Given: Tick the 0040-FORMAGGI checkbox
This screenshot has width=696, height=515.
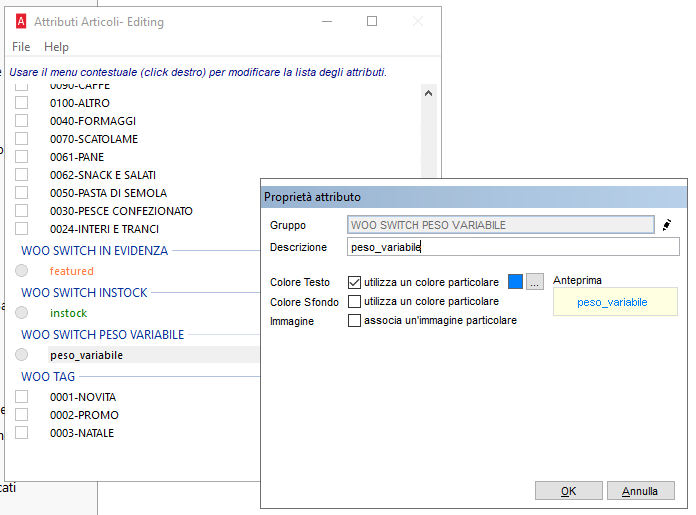Looking at the screenshot, I should click(21, 121).
